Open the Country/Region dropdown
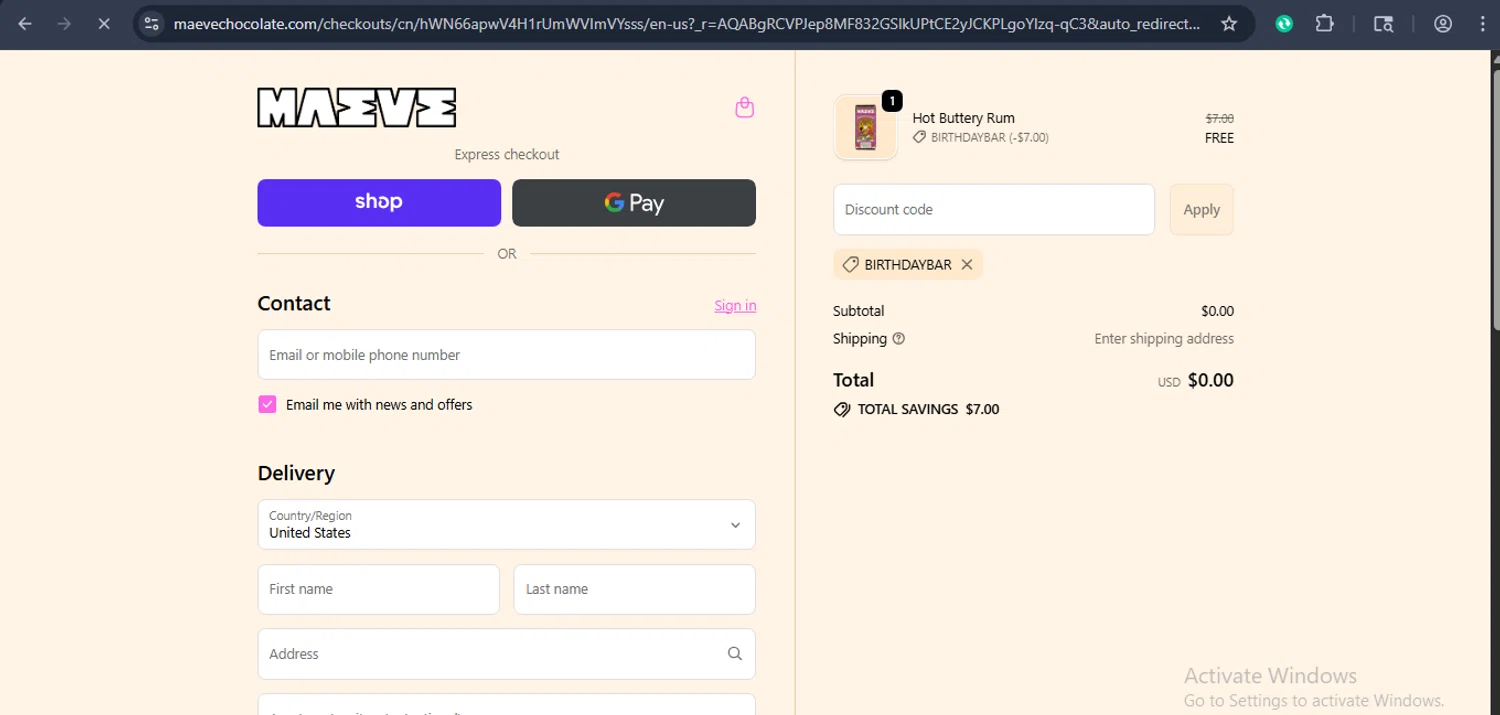The image size is (1500, 715). tap(507, 524)
